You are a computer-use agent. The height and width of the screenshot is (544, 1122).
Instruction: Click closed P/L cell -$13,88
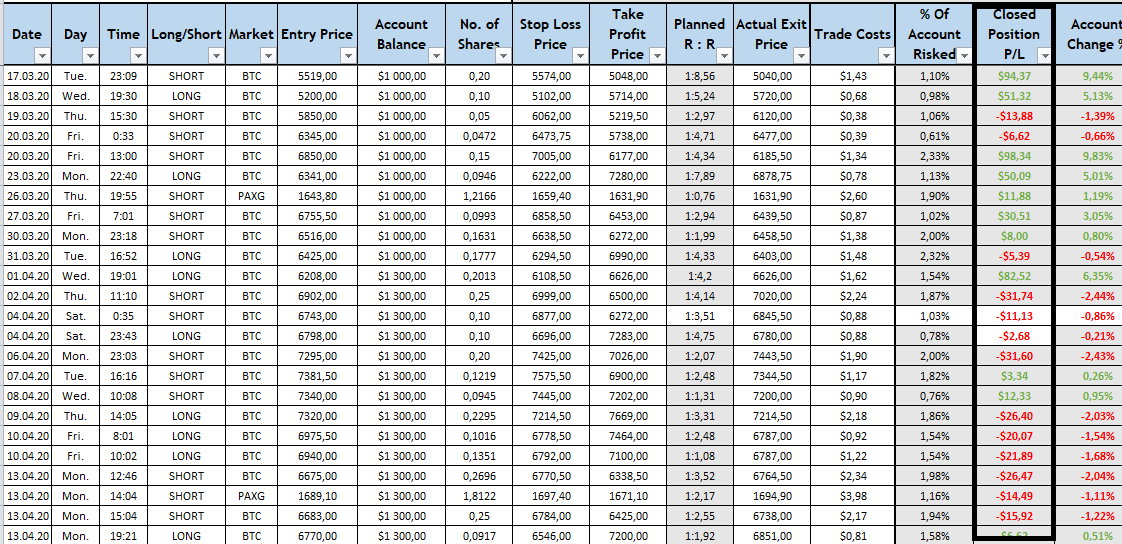click(x=1013, y=116)
